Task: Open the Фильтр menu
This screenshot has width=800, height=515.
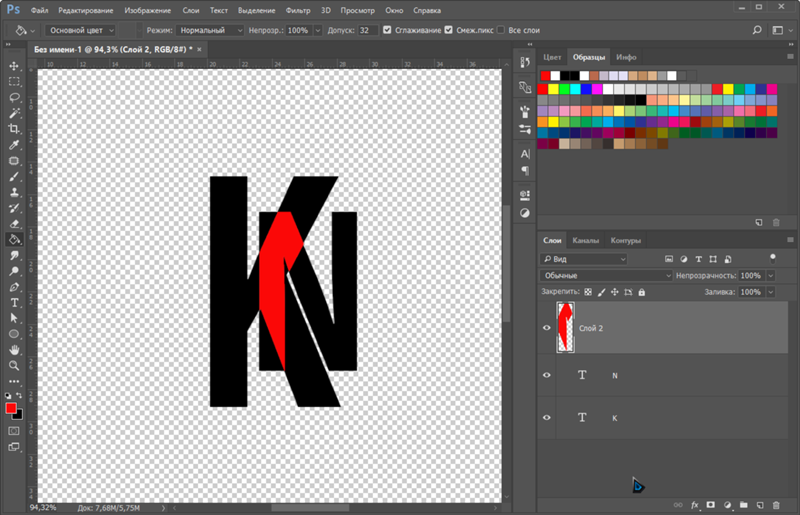Action: point(298,9)
